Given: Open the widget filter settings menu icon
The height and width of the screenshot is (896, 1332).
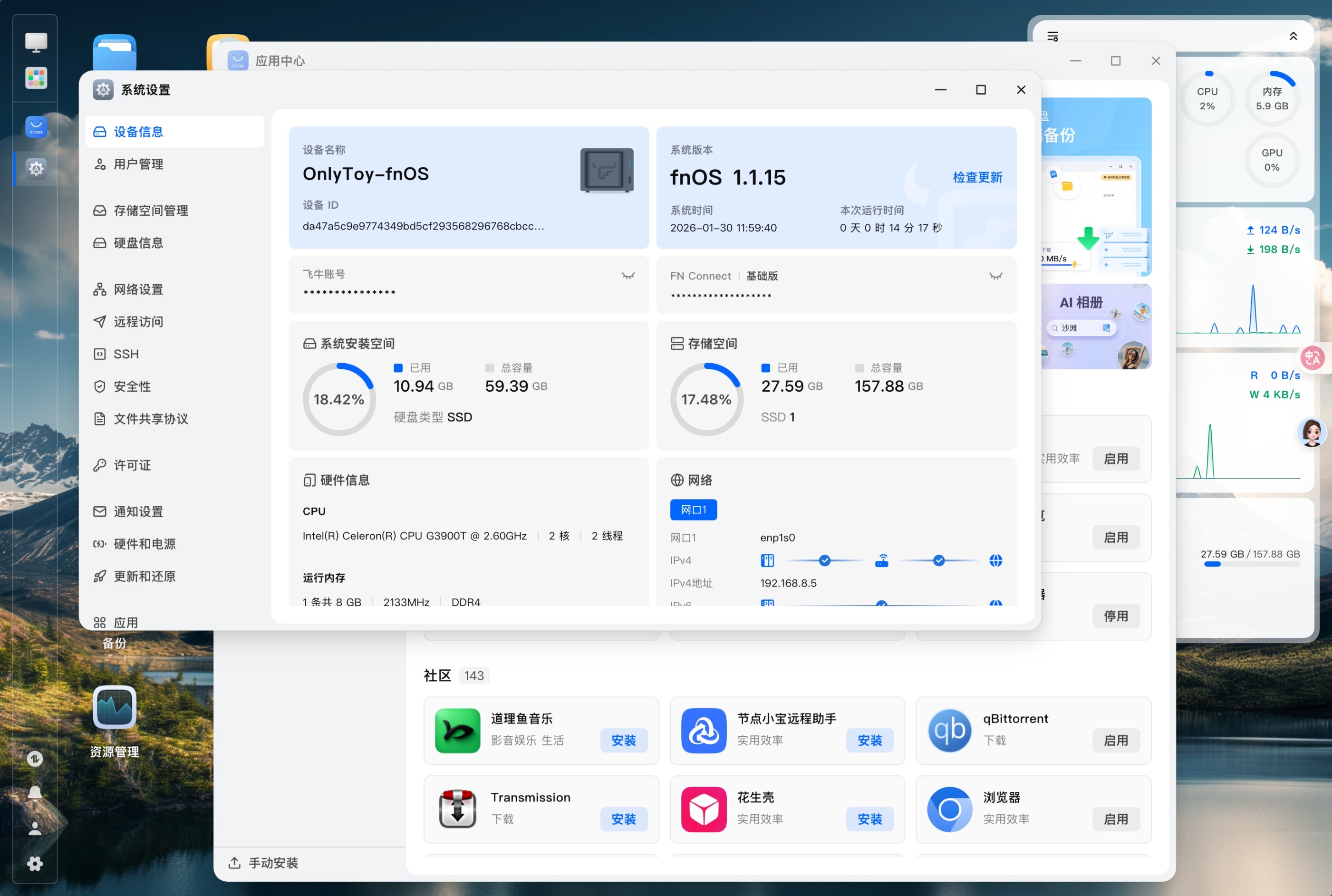Looking at the screenshot, I should pos(1052,37).
